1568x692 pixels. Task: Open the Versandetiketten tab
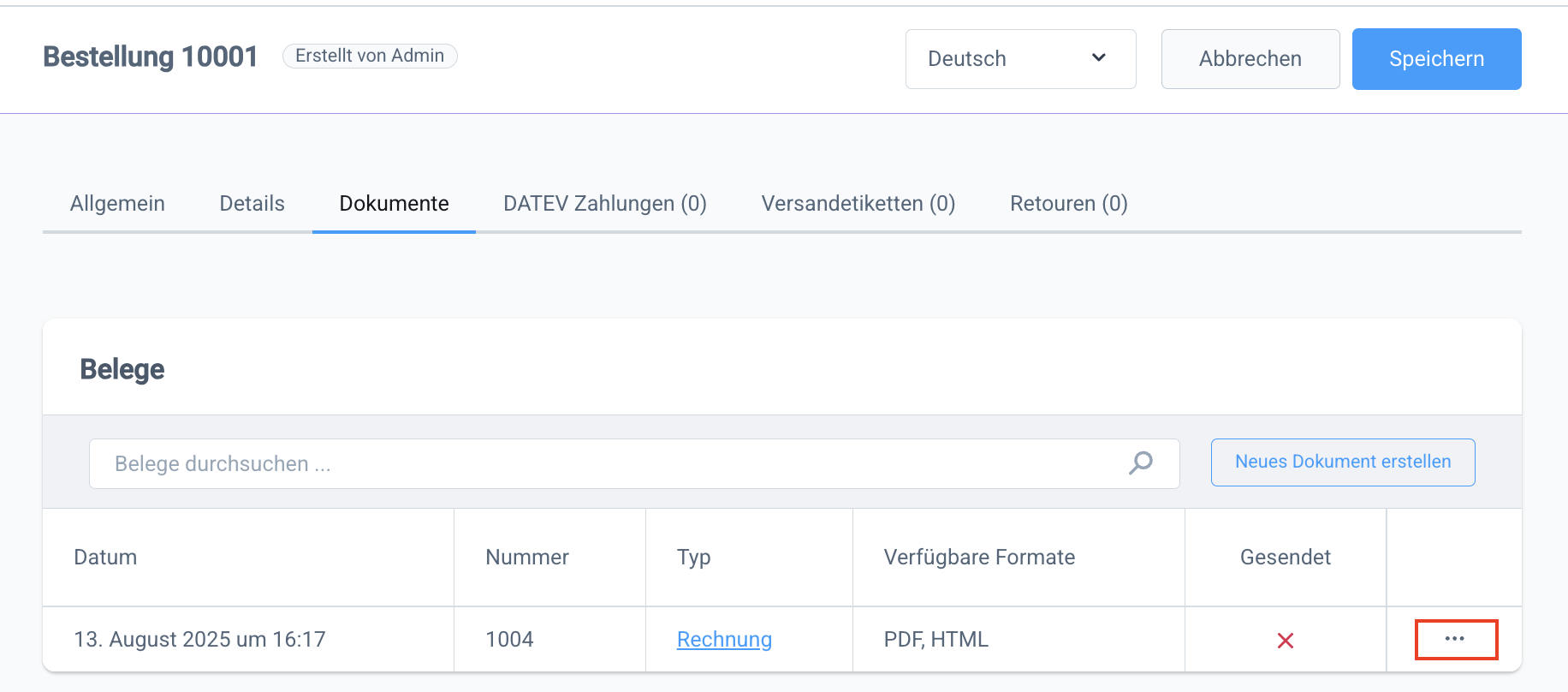[x=858, y=204]
